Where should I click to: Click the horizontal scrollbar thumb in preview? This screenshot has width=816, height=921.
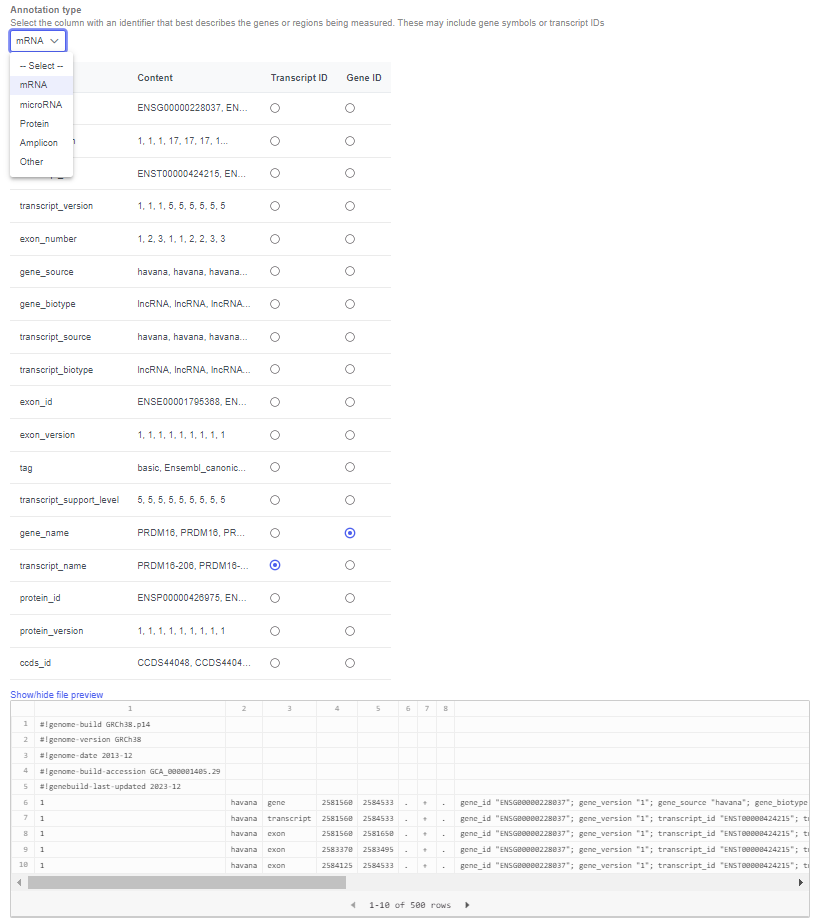click(186, 883)
